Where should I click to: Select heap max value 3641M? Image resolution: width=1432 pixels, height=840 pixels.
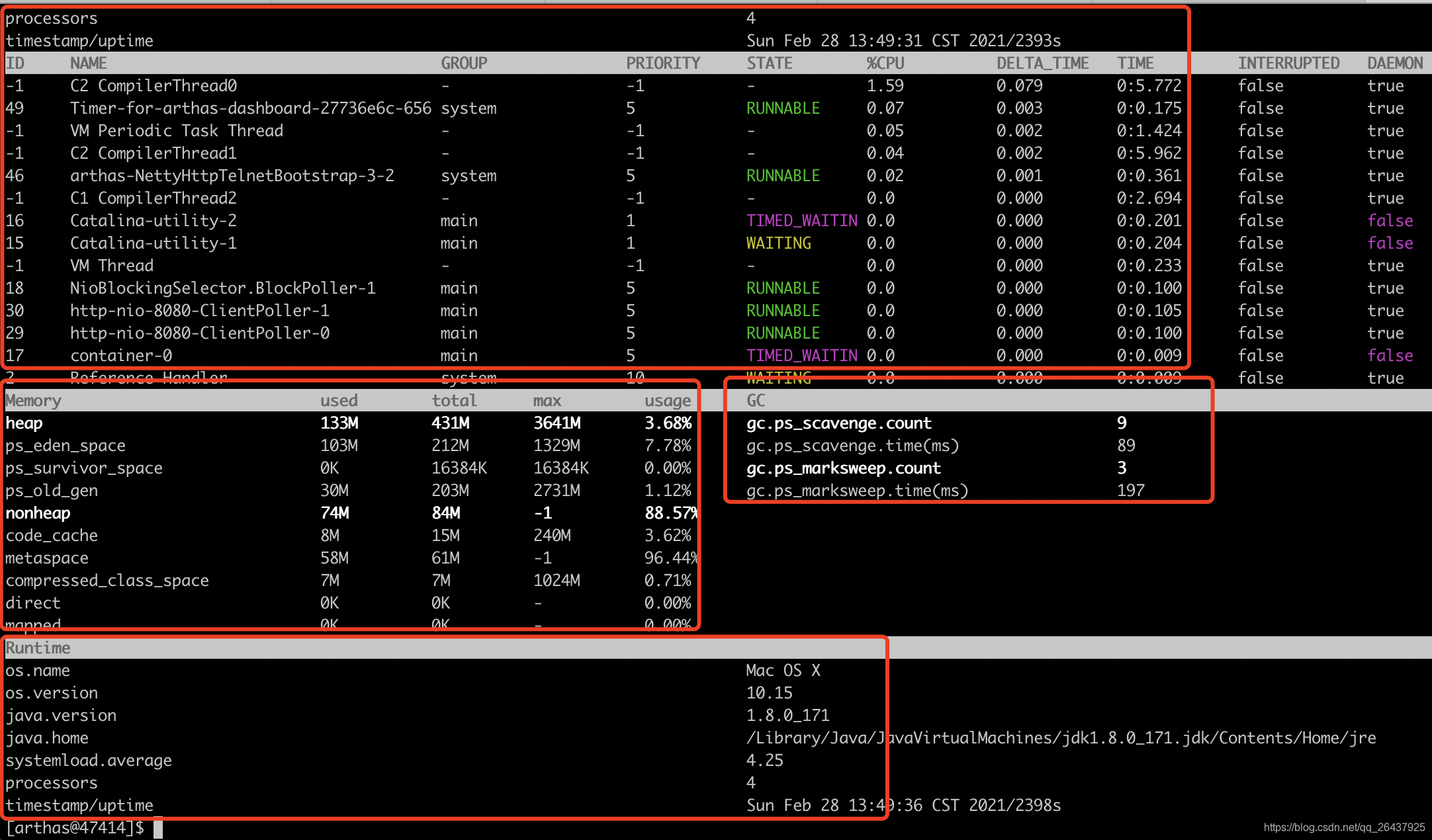[x=557, y=423]
